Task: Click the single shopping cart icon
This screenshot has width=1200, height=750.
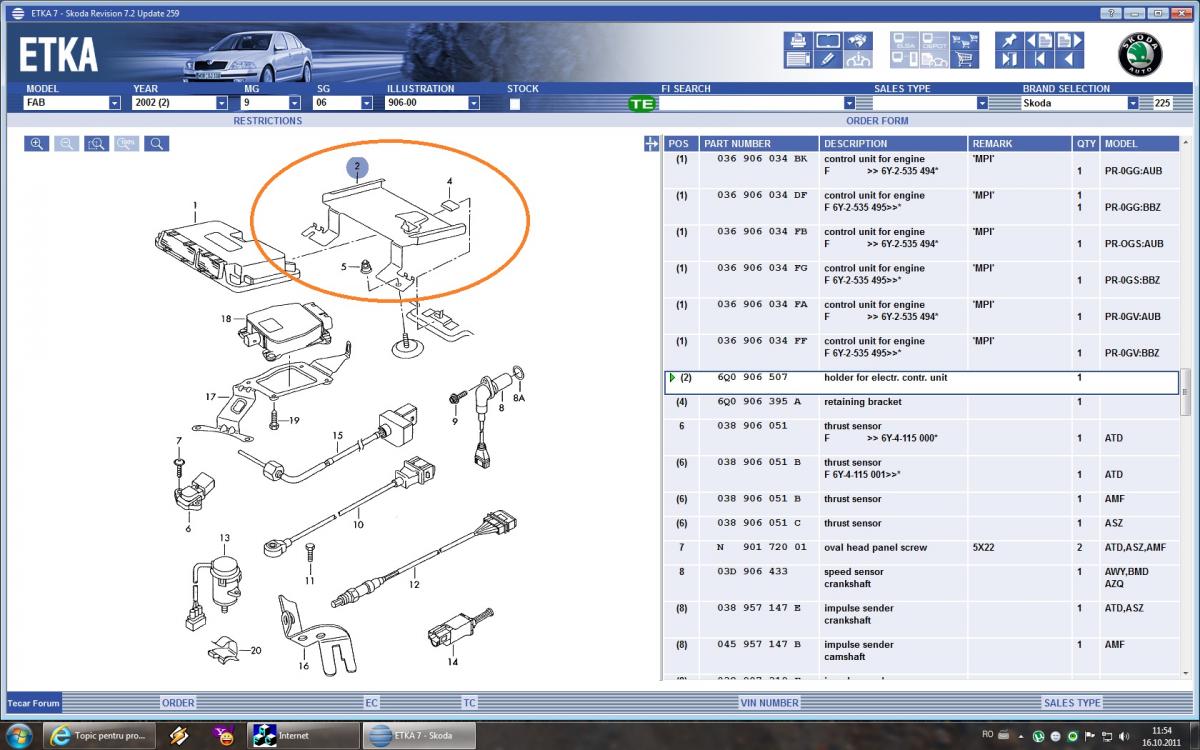Action: pos(964,59)
